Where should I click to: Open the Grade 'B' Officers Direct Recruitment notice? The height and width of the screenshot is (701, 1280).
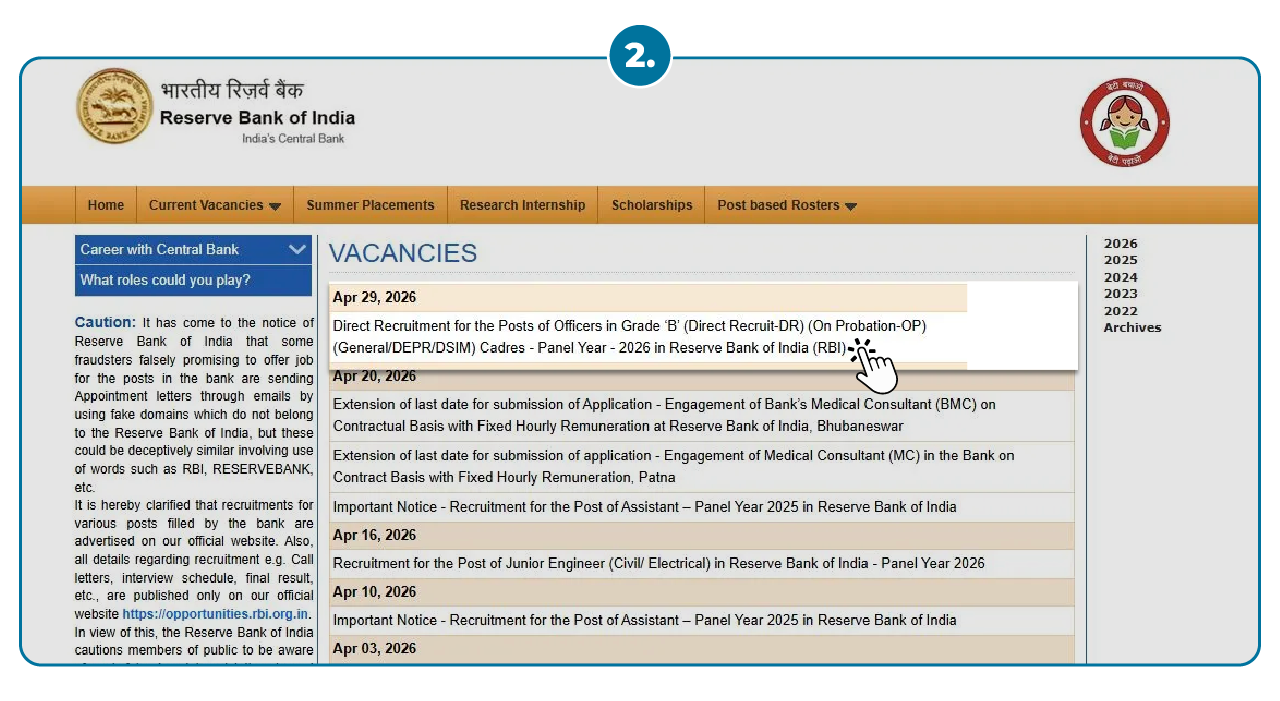click(x=630, y=337)
